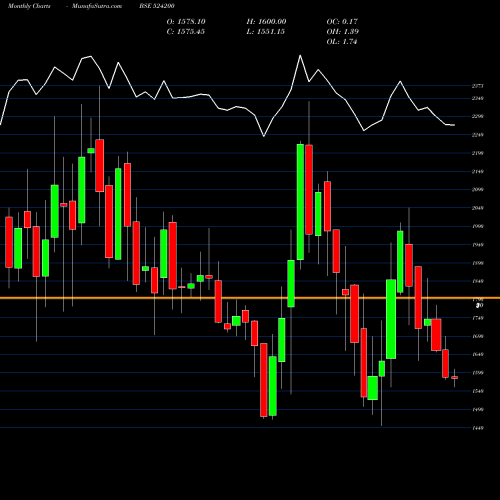Open the MunafaSutra.com label
This screenshot has height=500, width=500.
[x=97, y=6]
